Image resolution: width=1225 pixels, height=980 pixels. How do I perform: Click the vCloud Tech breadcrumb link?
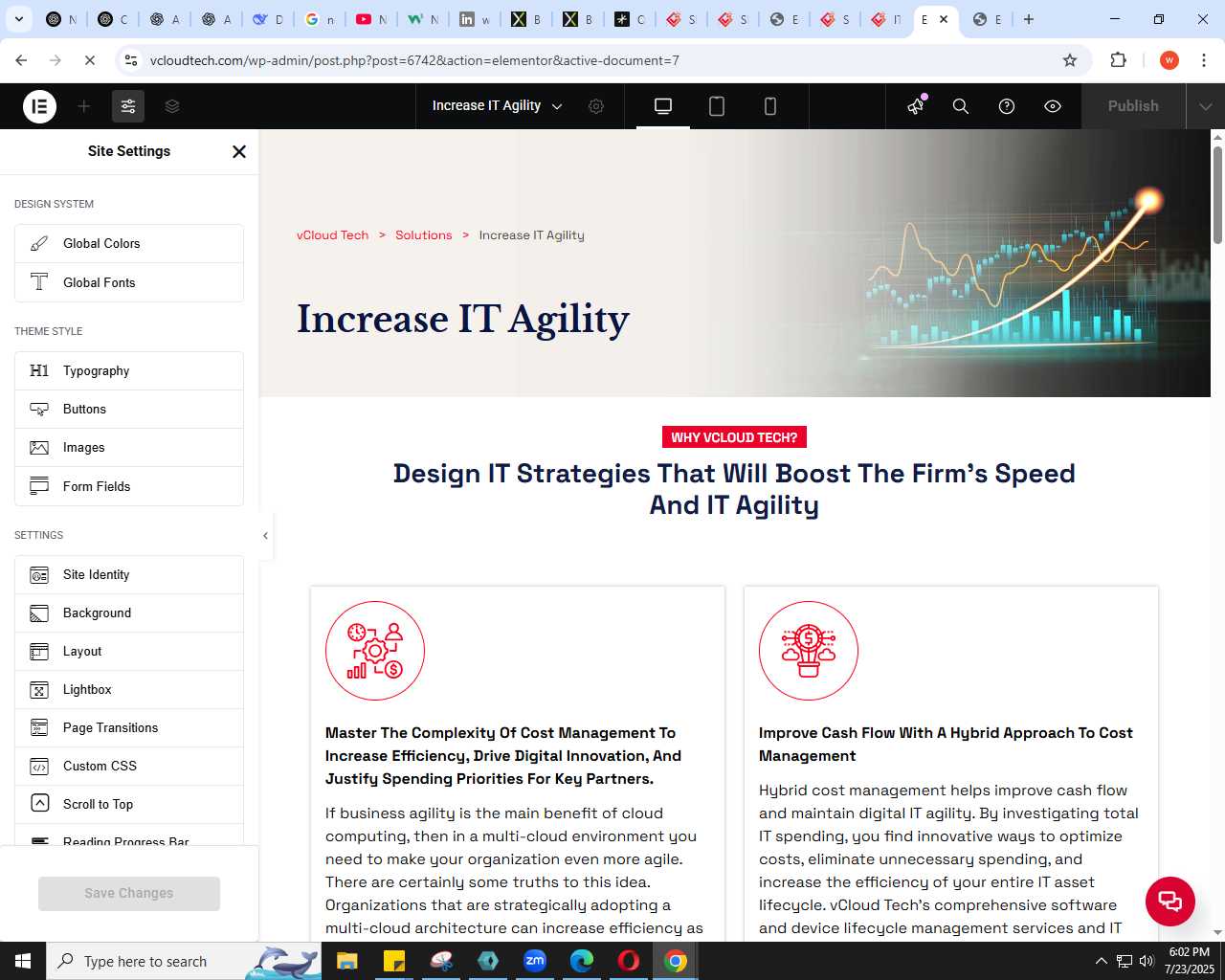coord(332,235)
